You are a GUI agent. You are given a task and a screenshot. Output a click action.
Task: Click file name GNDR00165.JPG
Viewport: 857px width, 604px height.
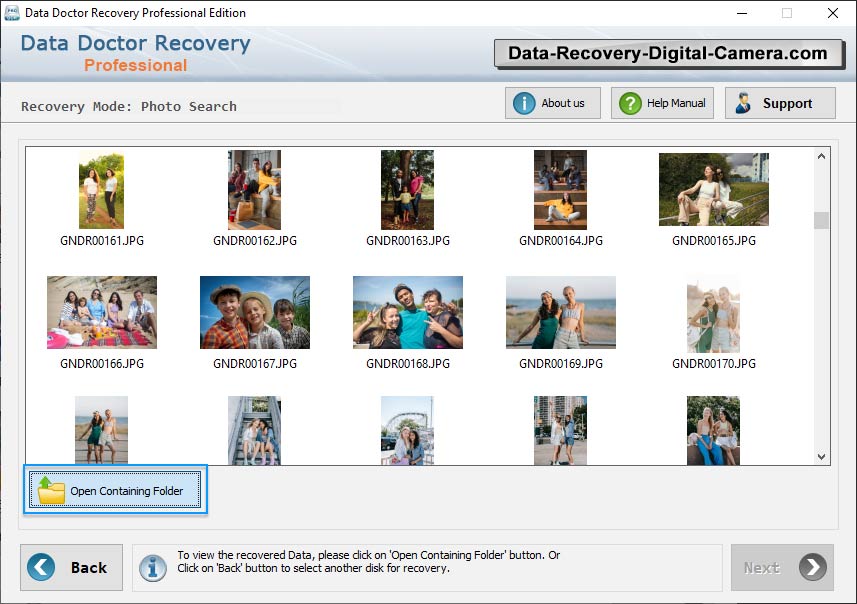coord(714,241)
